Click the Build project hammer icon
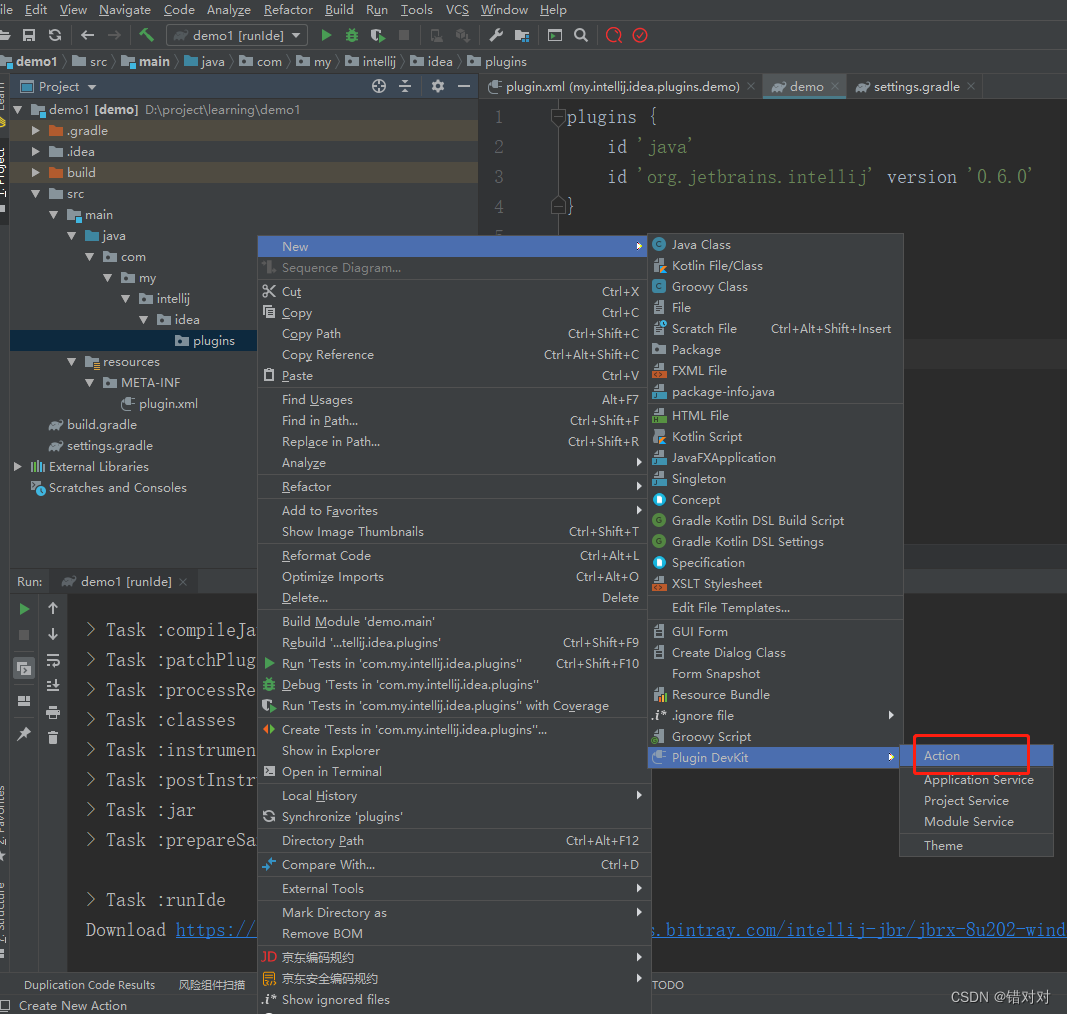The image size is (1067, 1014). click(146, 35)
